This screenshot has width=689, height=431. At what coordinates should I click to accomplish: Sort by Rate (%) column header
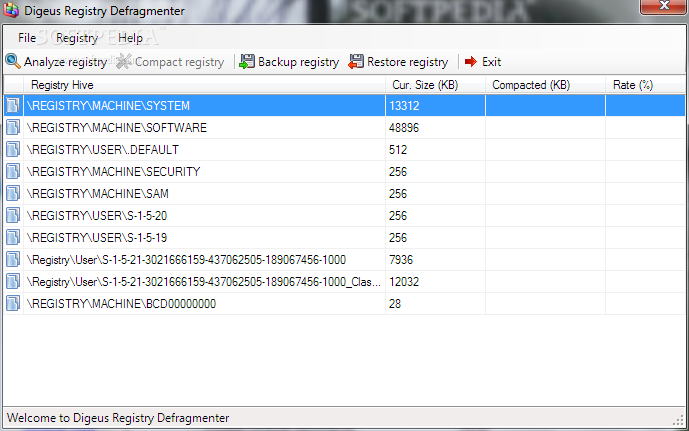pyautogui.click(x=633, y=85)
